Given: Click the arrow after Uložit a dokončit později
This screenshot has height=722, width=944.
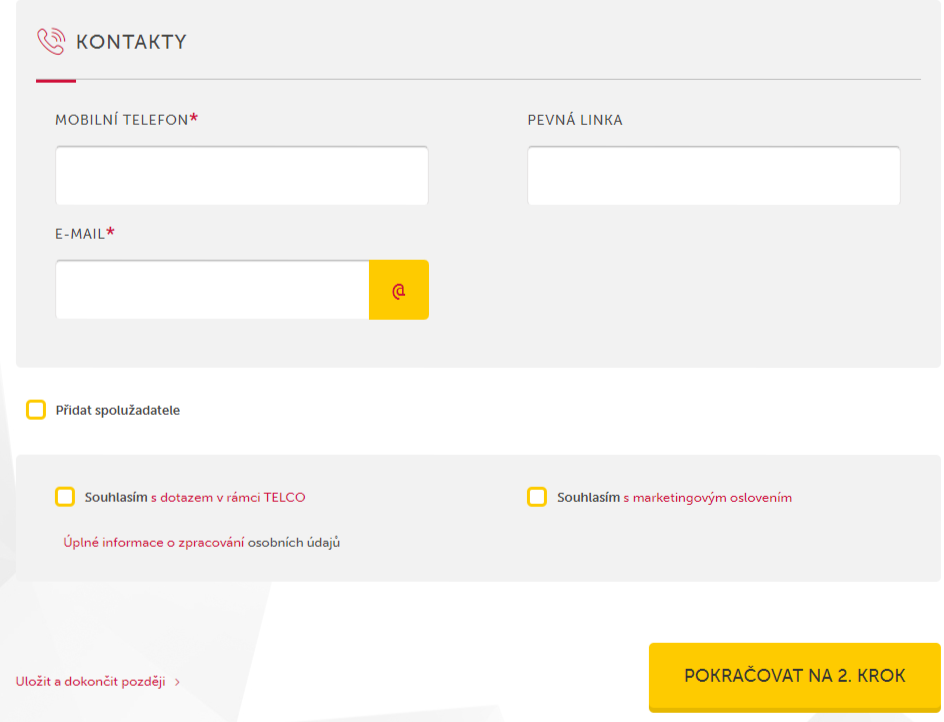Looking at the screenshot, I should [x=177, y=682].
